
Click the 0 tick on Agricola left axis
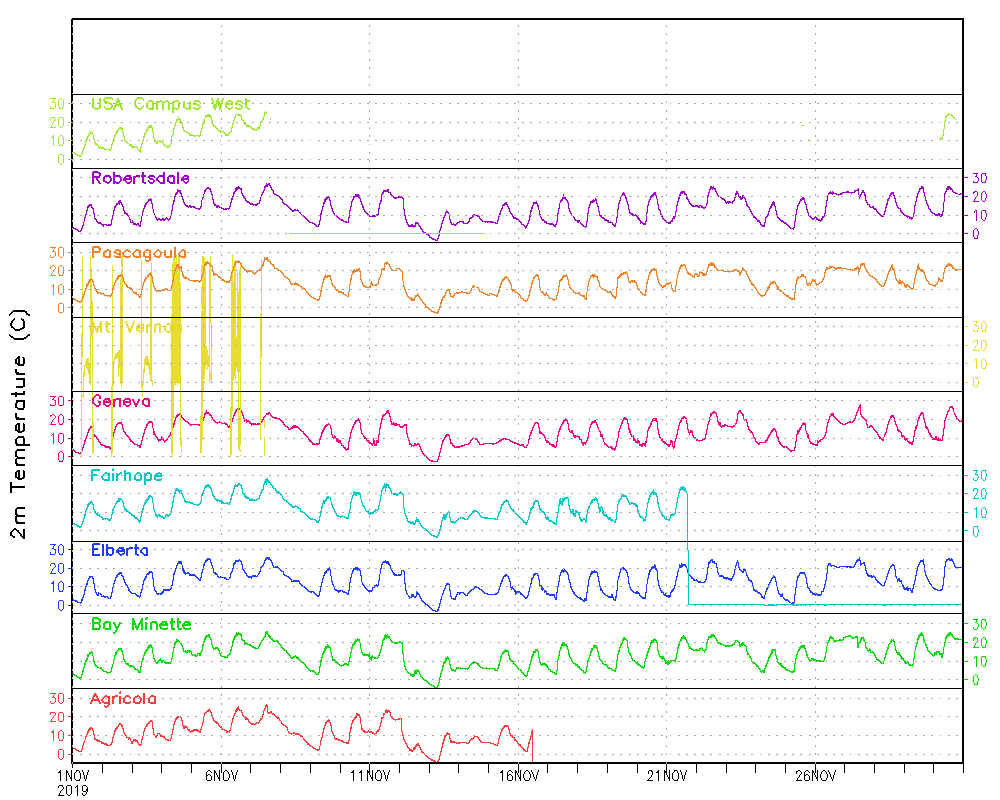pos(61,754)
